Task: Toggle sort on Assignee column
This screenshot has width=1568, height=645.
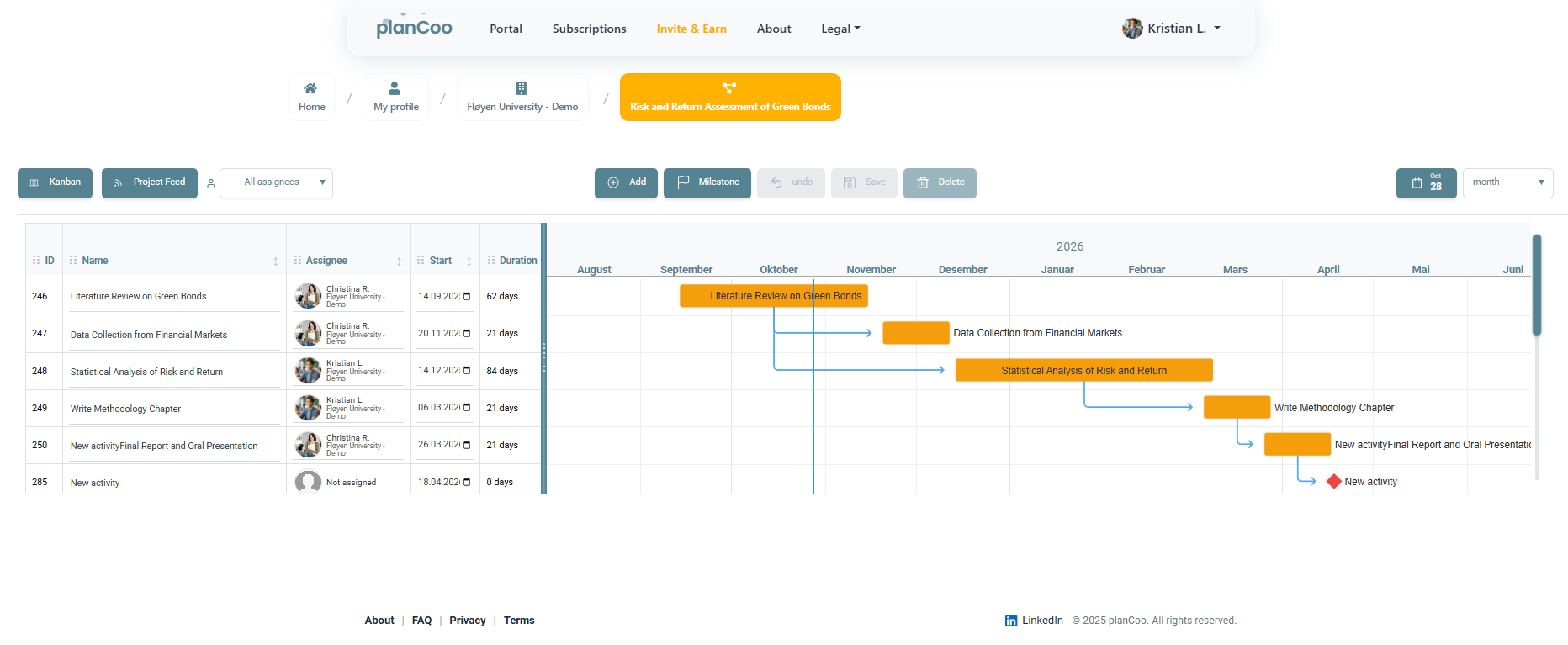Action: (399, 262)
